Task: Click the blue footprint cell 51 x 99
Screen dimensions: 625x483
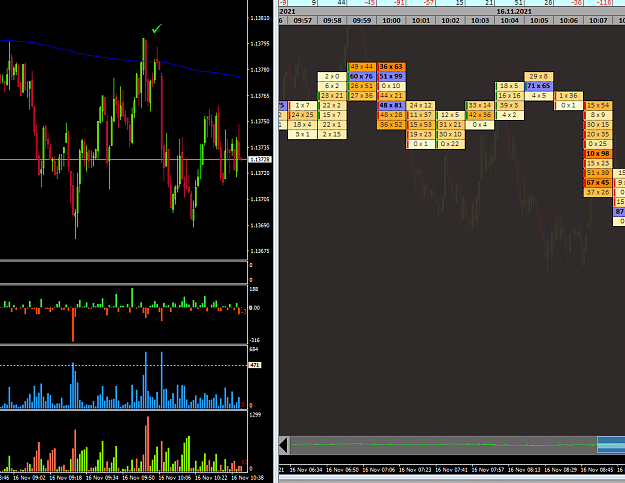Action: (391, 76)
